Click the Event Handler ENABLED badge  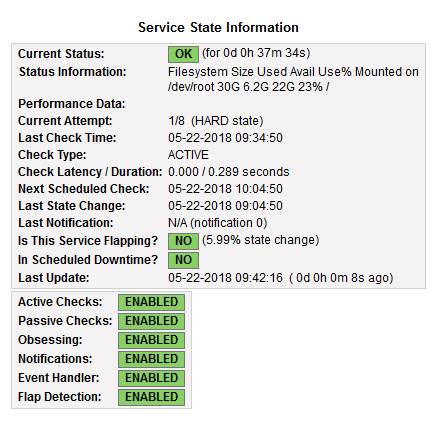tap(151, 378)
